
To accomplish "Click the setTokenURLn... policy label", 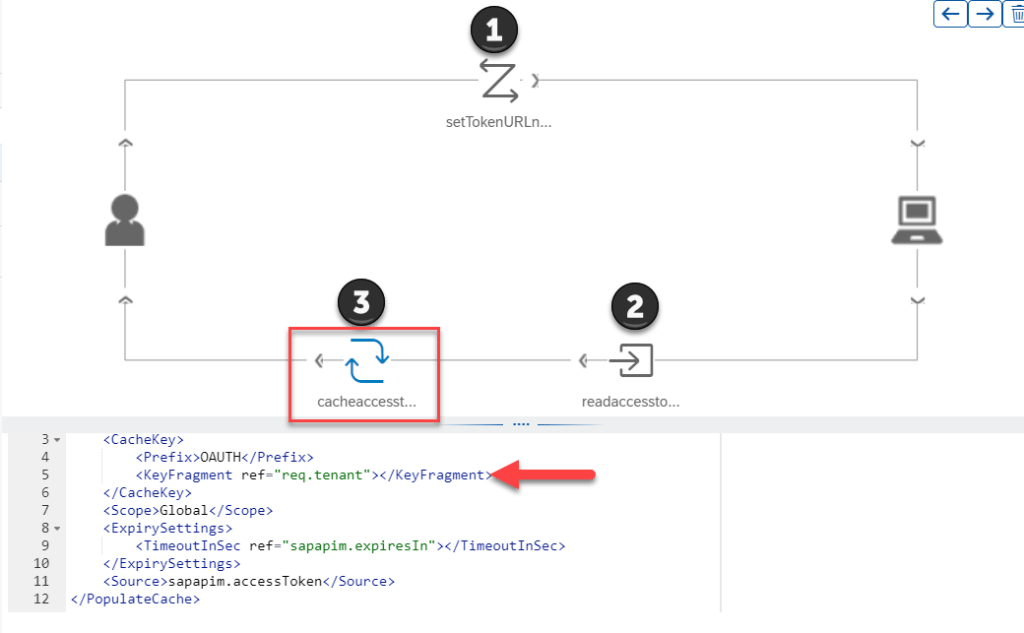I will tap(498, 122).
